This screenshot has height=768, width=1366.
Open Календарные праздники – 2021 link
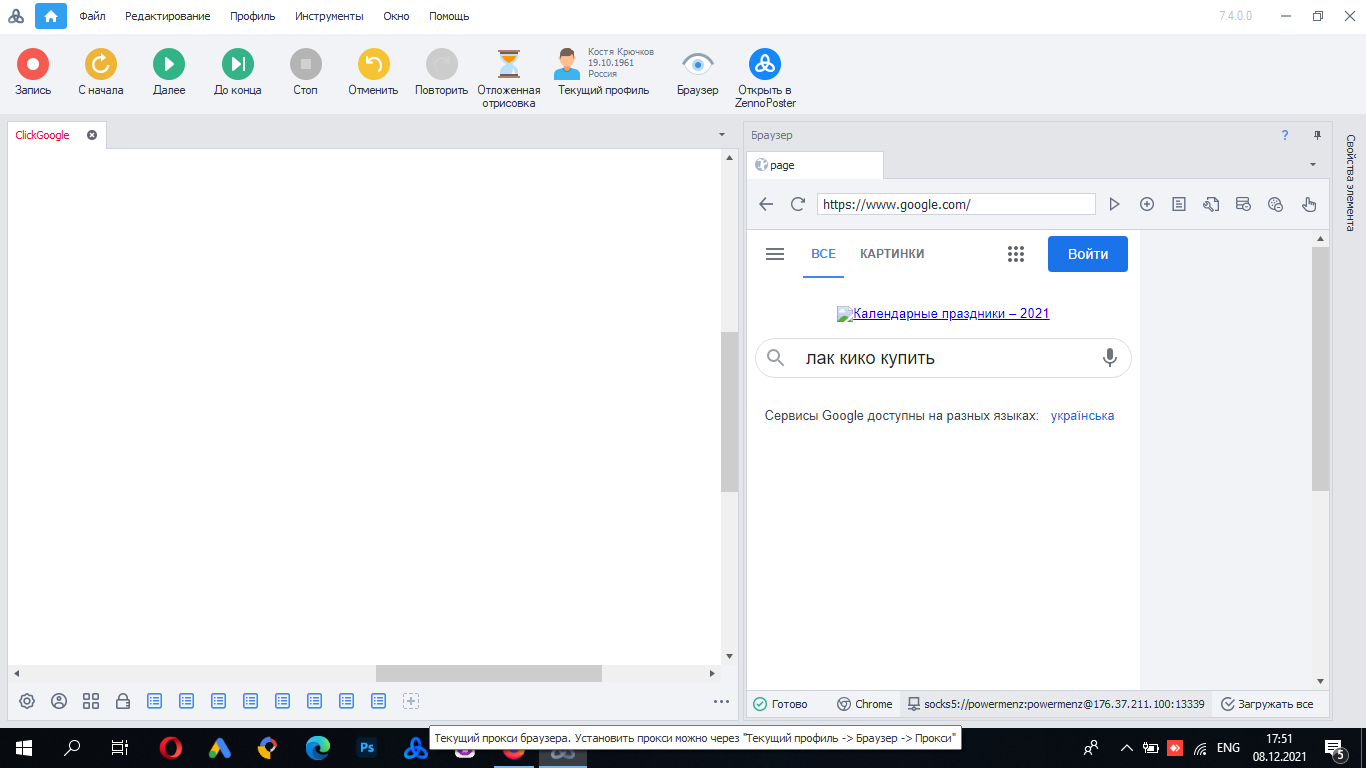943,314
